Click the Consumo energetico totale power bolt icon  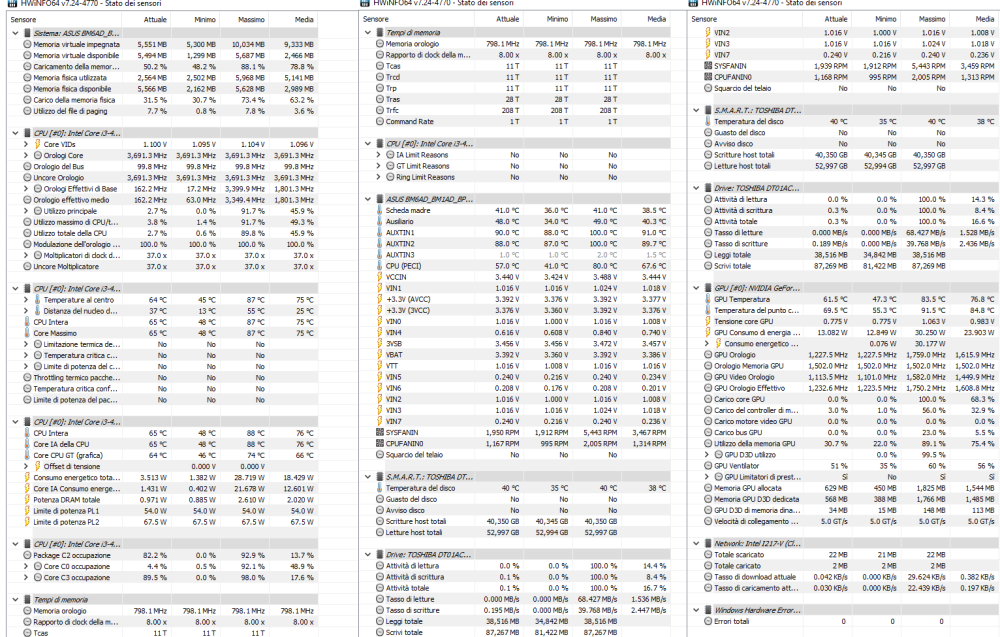pyautogui.click(x=27, y=478)
